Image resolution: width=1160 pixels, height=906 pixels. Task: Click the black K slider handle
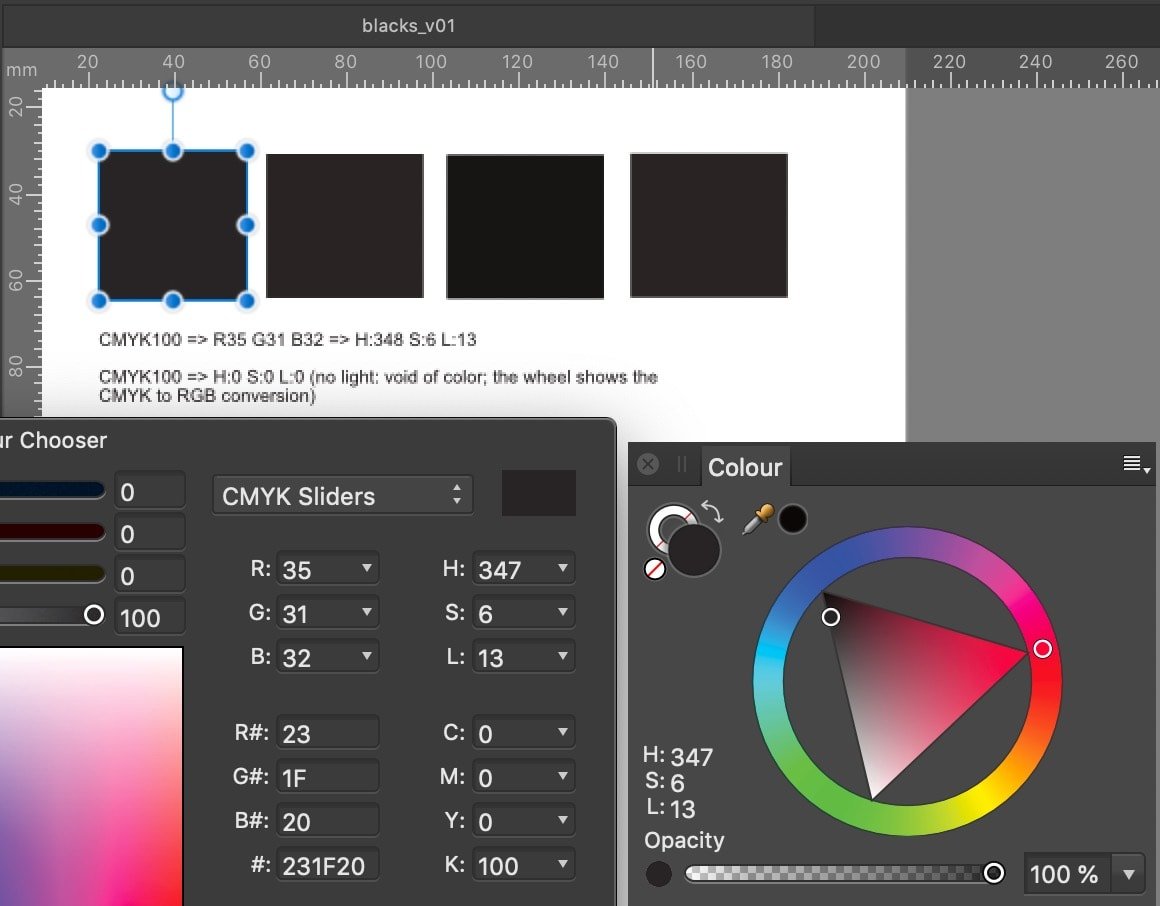click(94, 615)
